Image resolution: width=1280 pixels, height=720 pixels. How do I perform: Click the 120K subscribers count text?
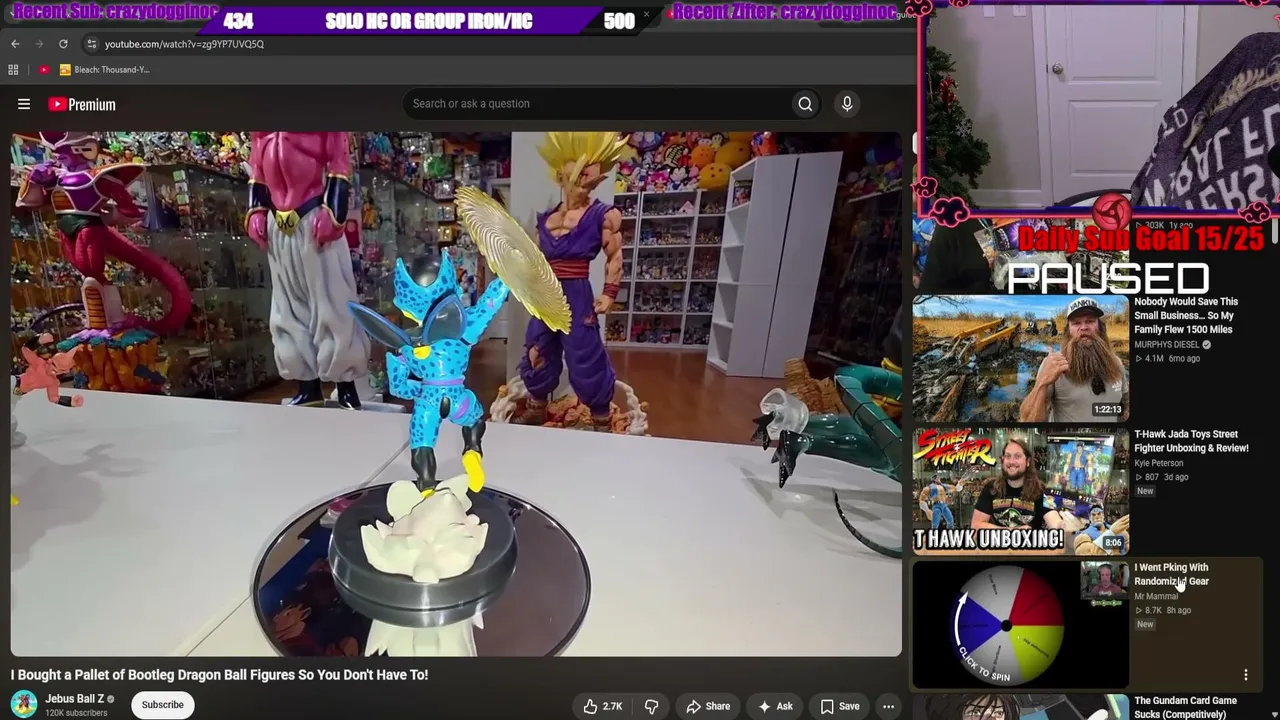(76, 713)
